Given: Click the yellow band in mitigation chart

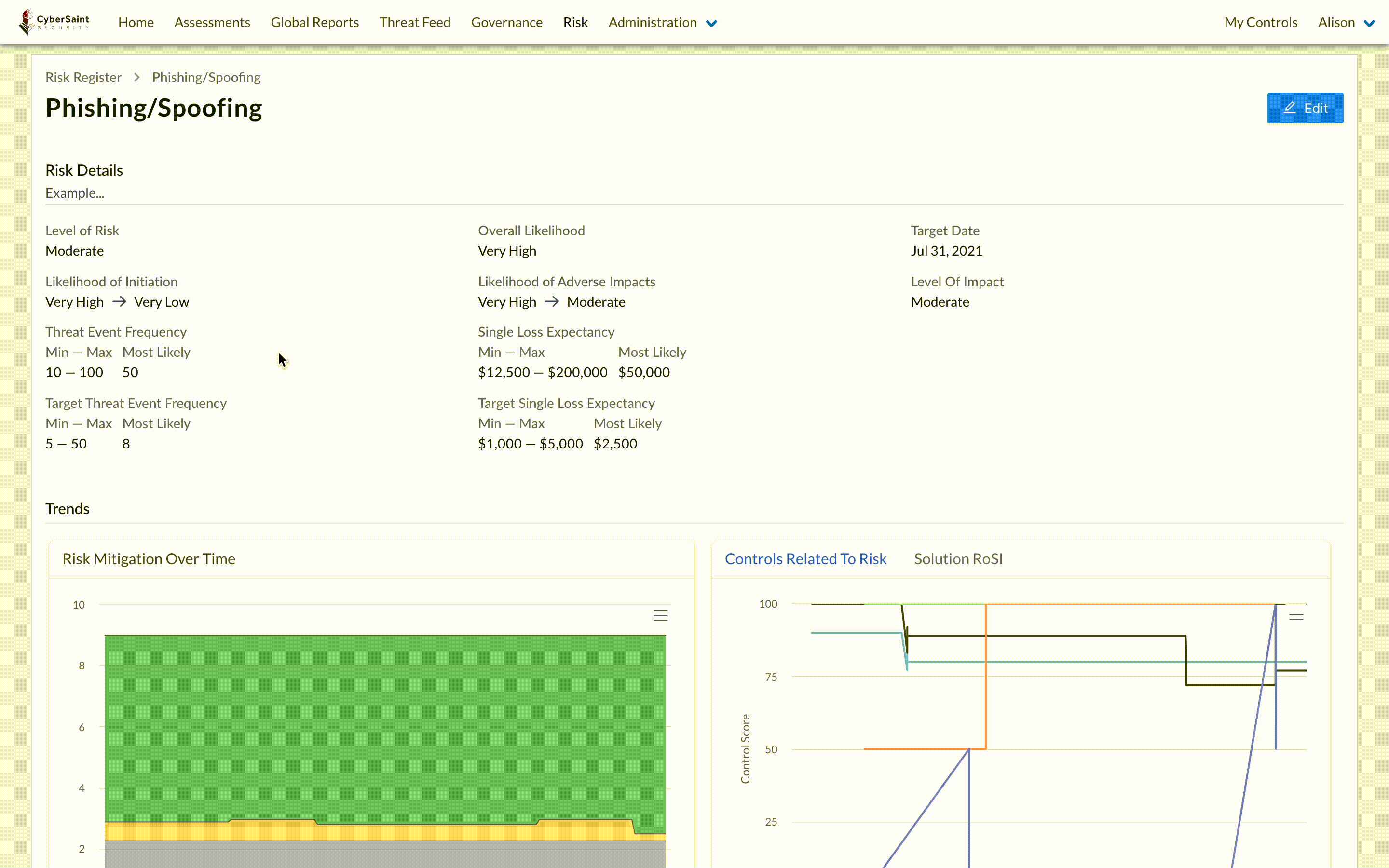Looking at the screenshot, I should click(384, 832).
